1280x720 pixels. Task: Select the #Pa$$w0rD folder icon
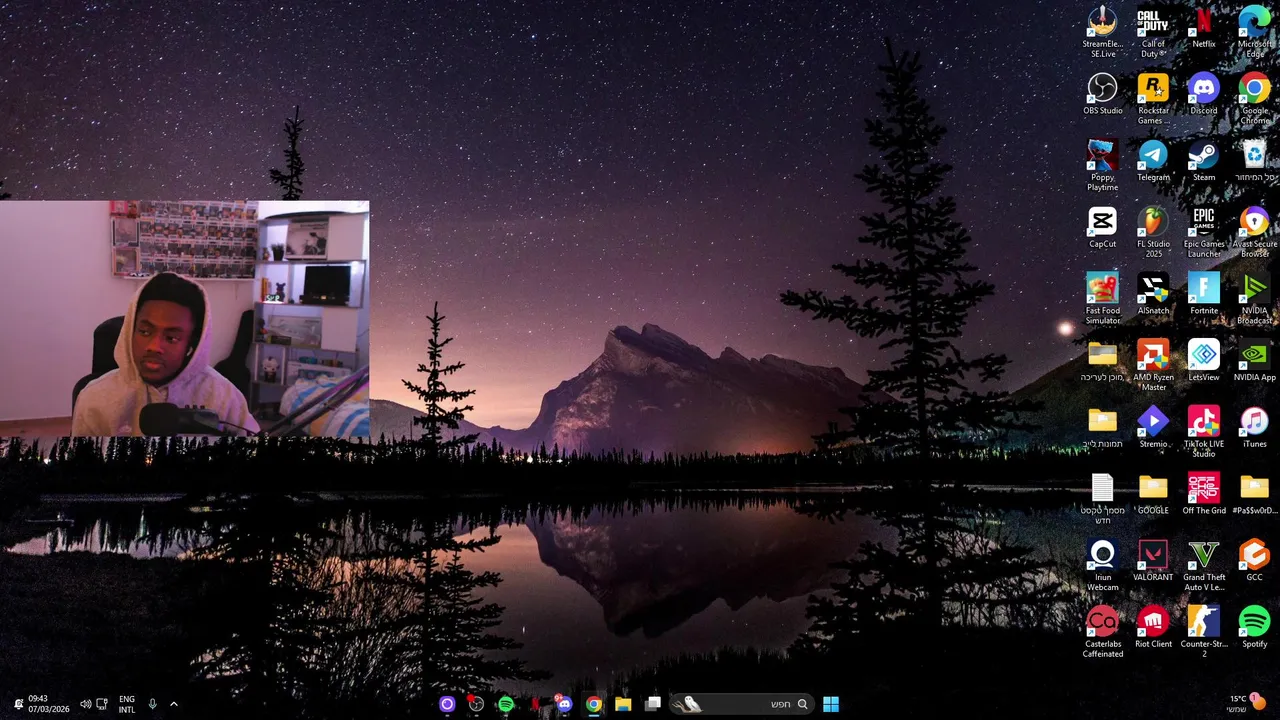tap(1255, 495)
